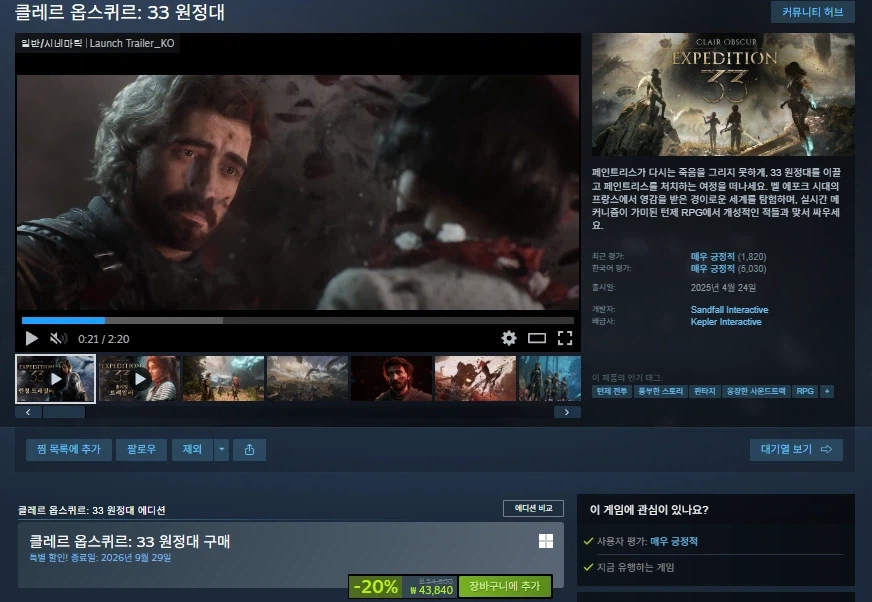872x602 pixels.
Task: Click 팔로우 button
Action: tap(141, 450)
